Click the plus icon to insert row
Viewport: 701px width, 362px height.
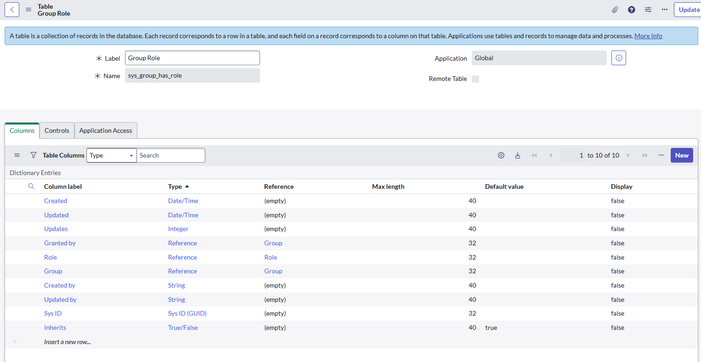click(x=15, y=341)
